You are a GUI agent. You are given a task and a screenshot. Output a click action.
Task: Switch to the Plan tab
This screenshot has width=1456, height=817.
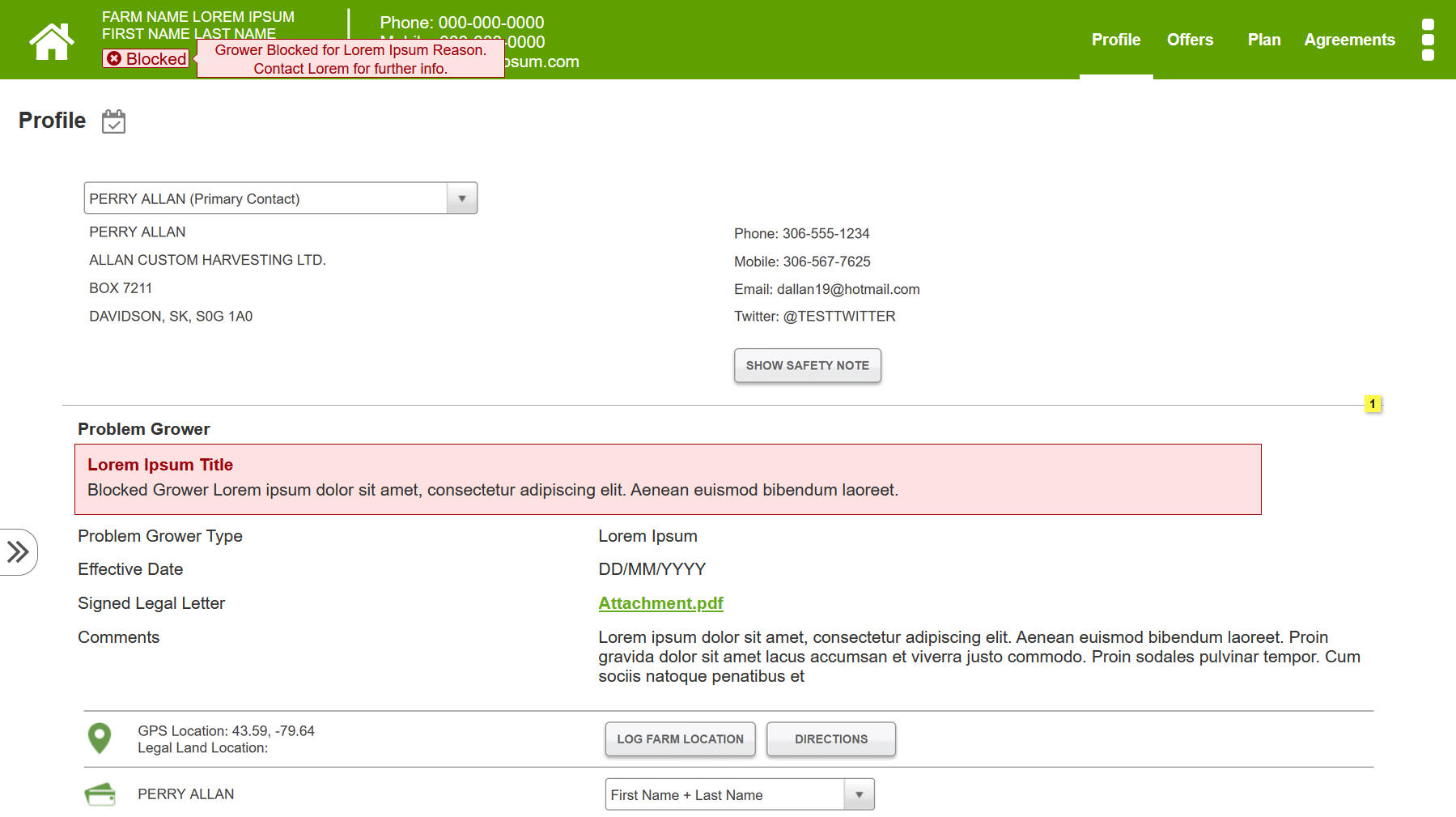coord(1263,40)
